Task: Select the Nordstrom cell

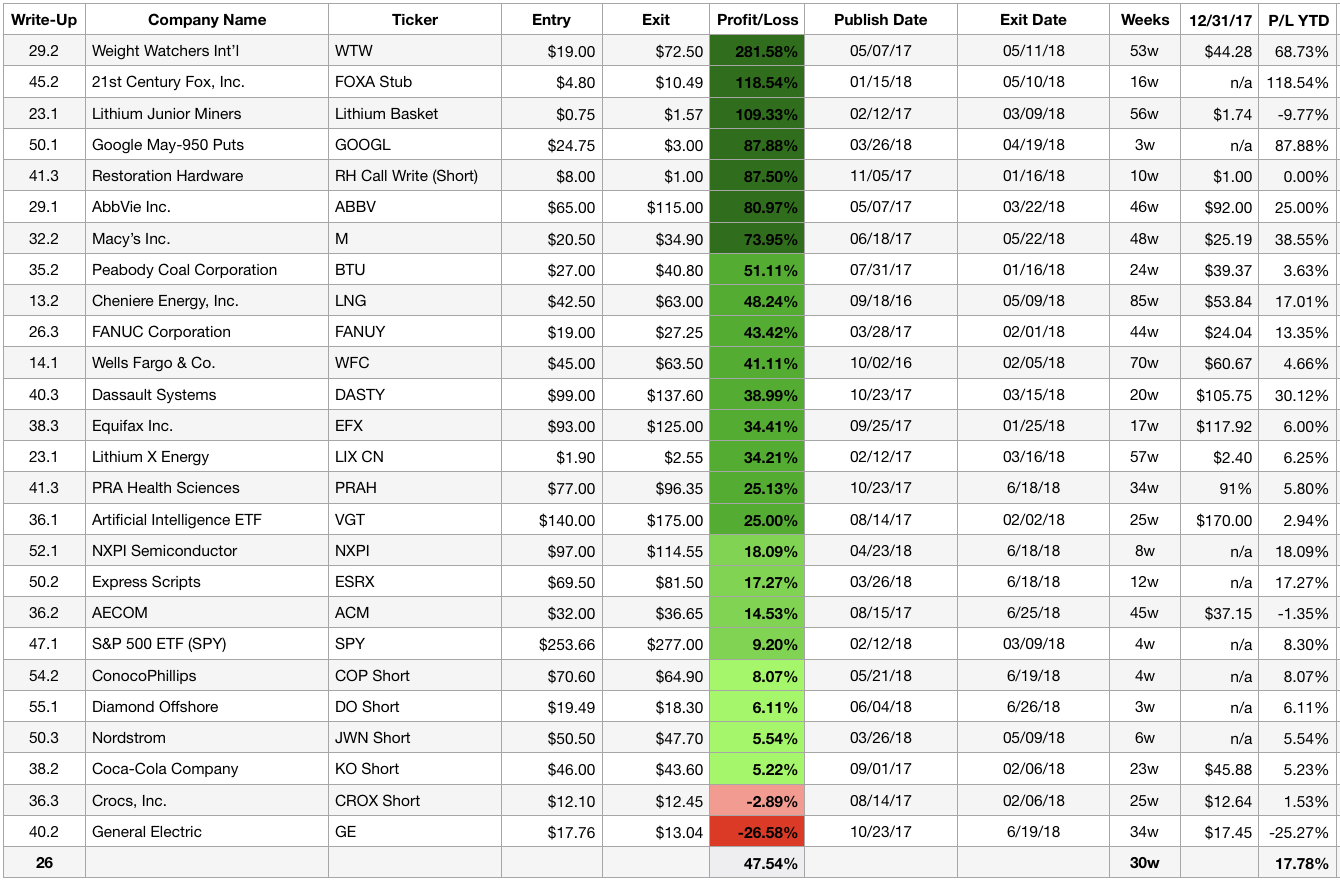Action: 207,738
